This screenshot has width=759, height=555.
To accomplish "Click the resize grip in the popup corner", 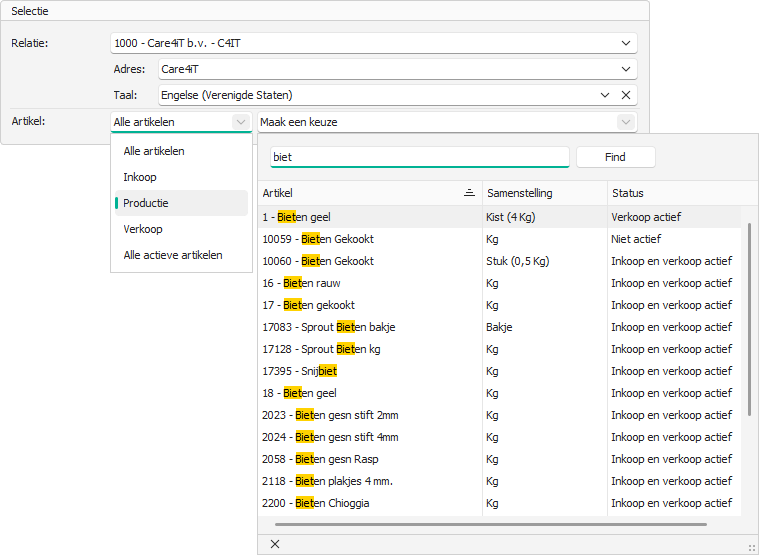I will pyautogui.click(x=751, y=546).
